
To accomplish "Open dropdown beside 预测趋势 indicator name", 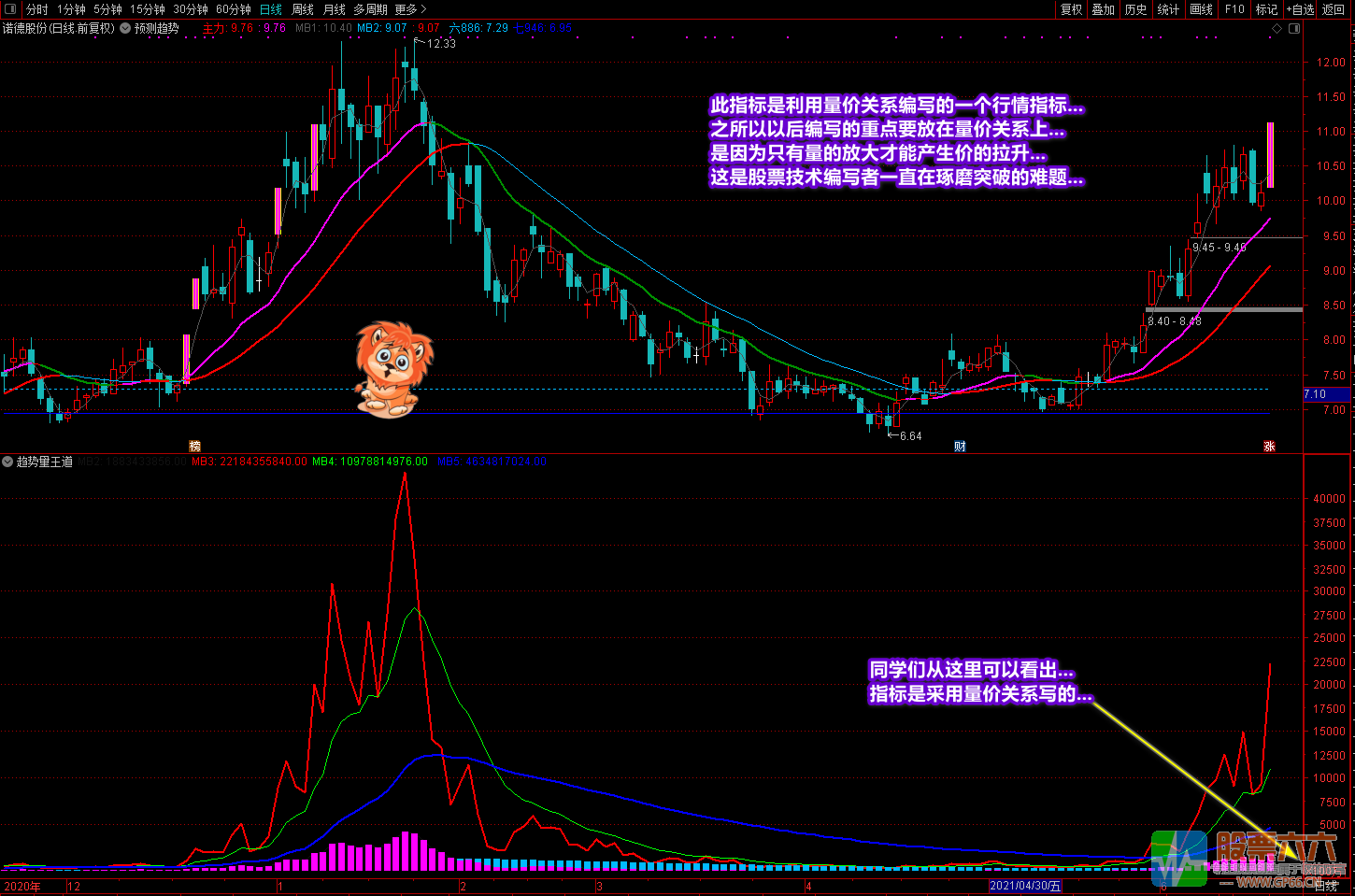I will 125,28.
